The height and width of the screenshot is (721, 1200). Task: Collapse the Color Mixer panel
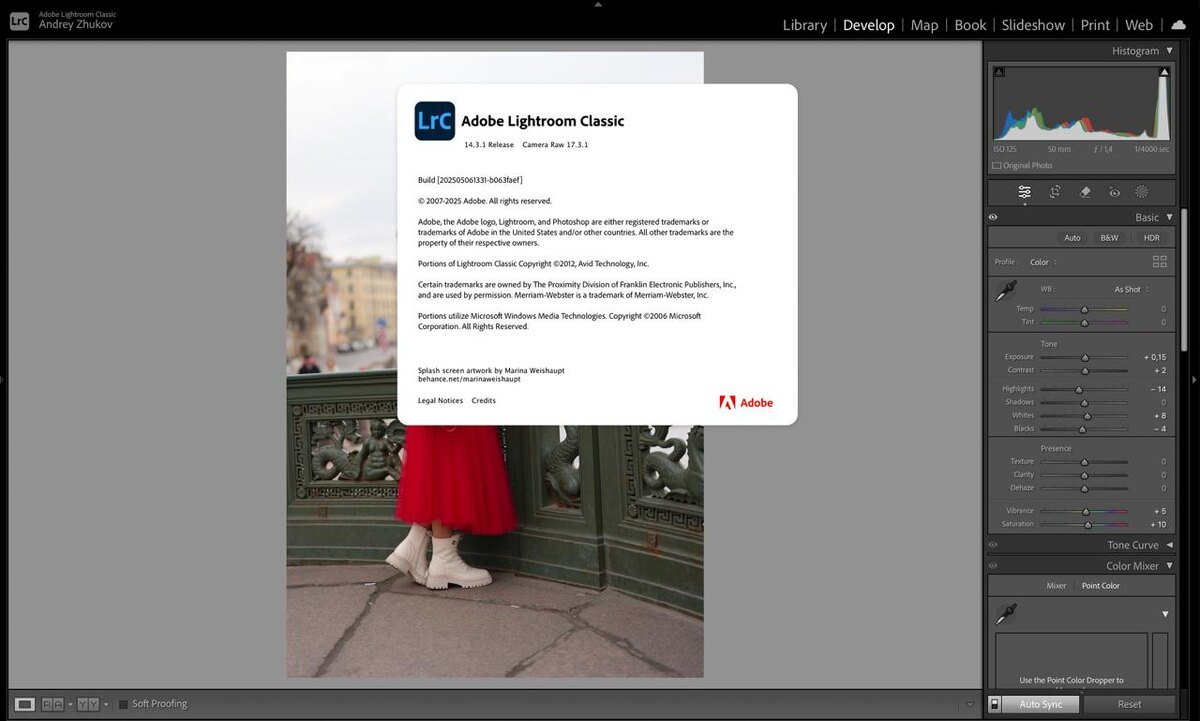click(1170, 566)
